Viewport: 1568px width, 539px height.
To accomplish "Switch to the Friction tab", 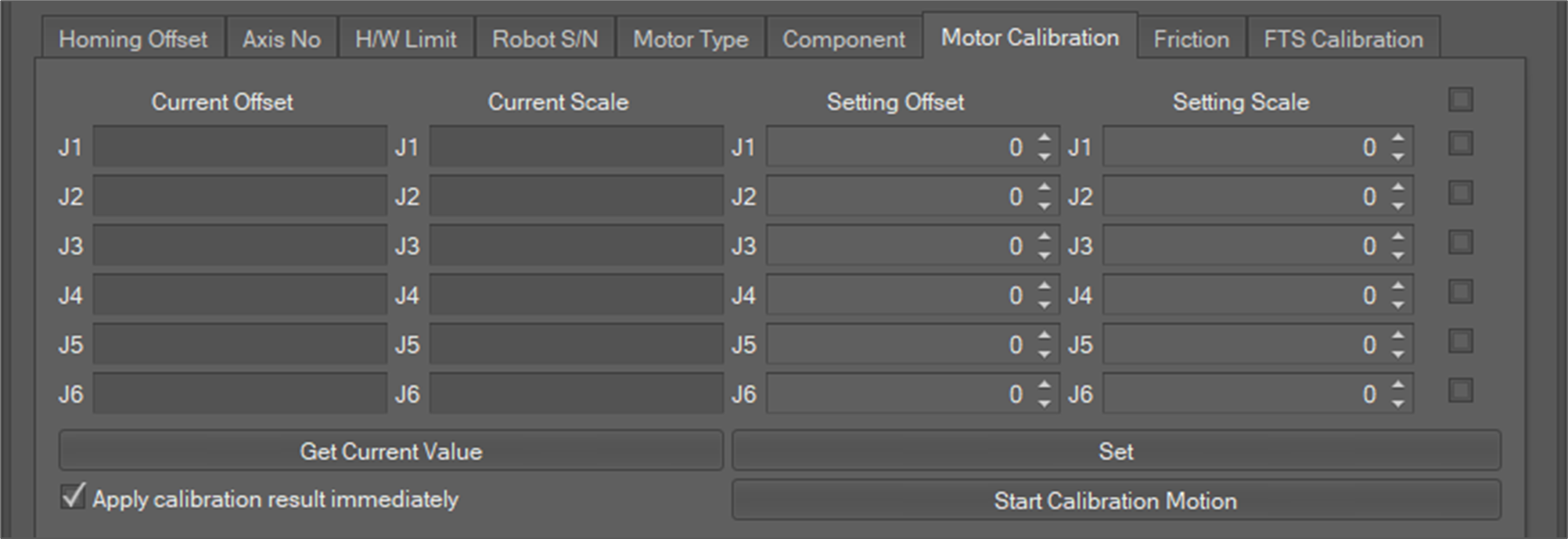I will click(x=1191, y=39).
